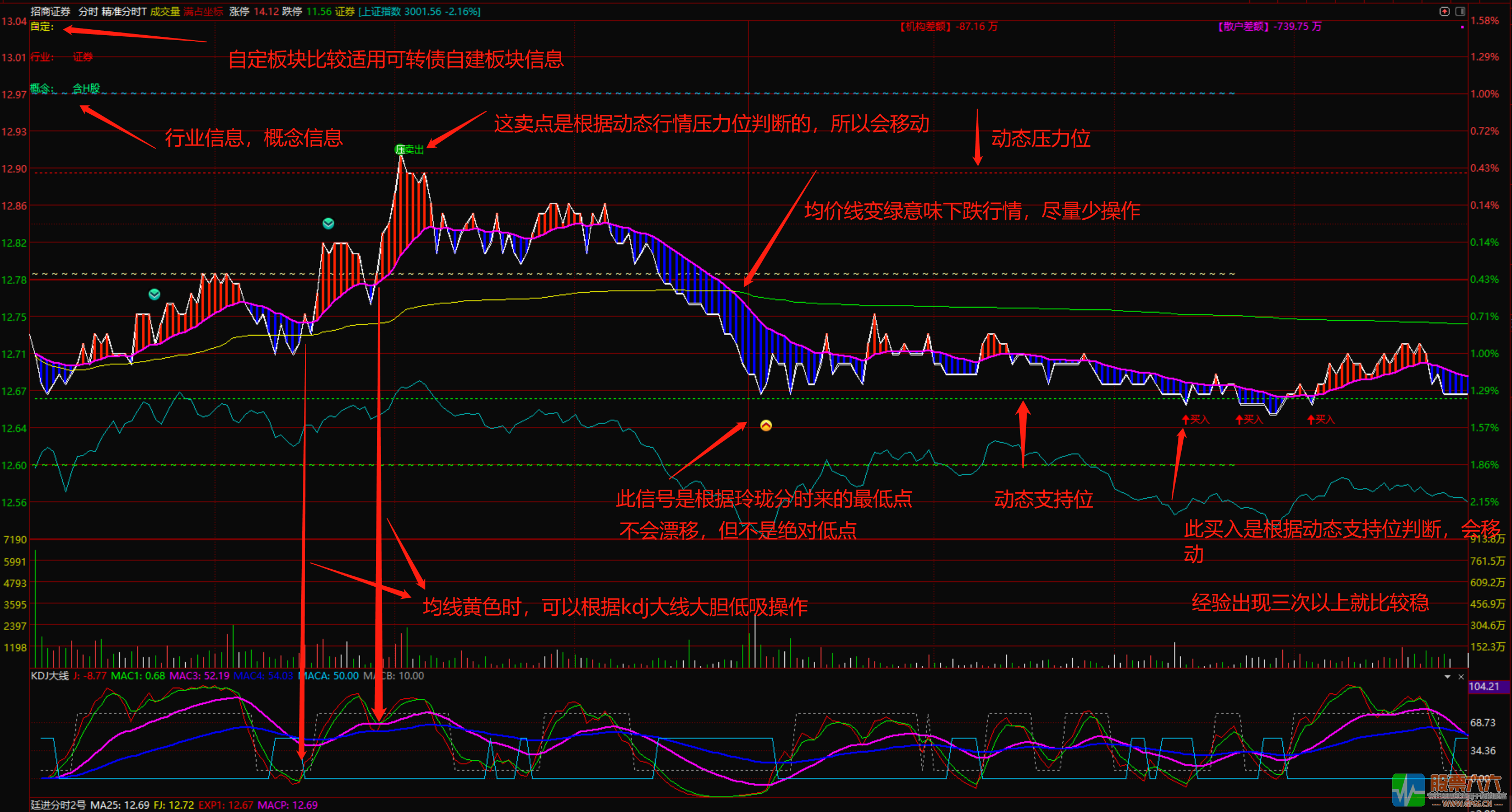The width and height of the screenshot is (1512, 812).
Task: Click the MACP: 12.69 value
Action: coord(287,805)
